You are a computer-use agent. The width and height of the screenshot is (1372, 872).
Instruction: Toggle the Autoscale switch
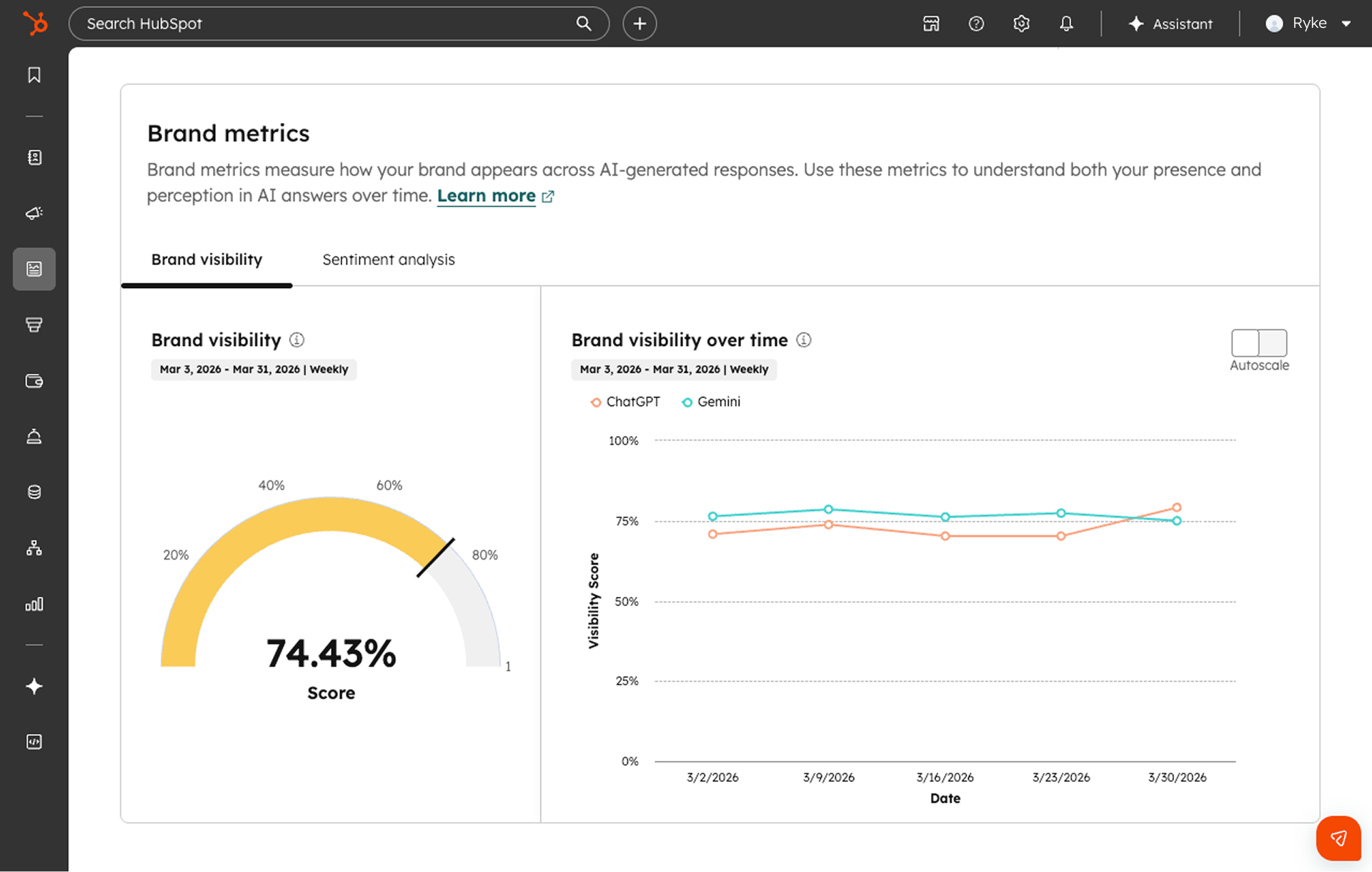(x=1258, y=343)
